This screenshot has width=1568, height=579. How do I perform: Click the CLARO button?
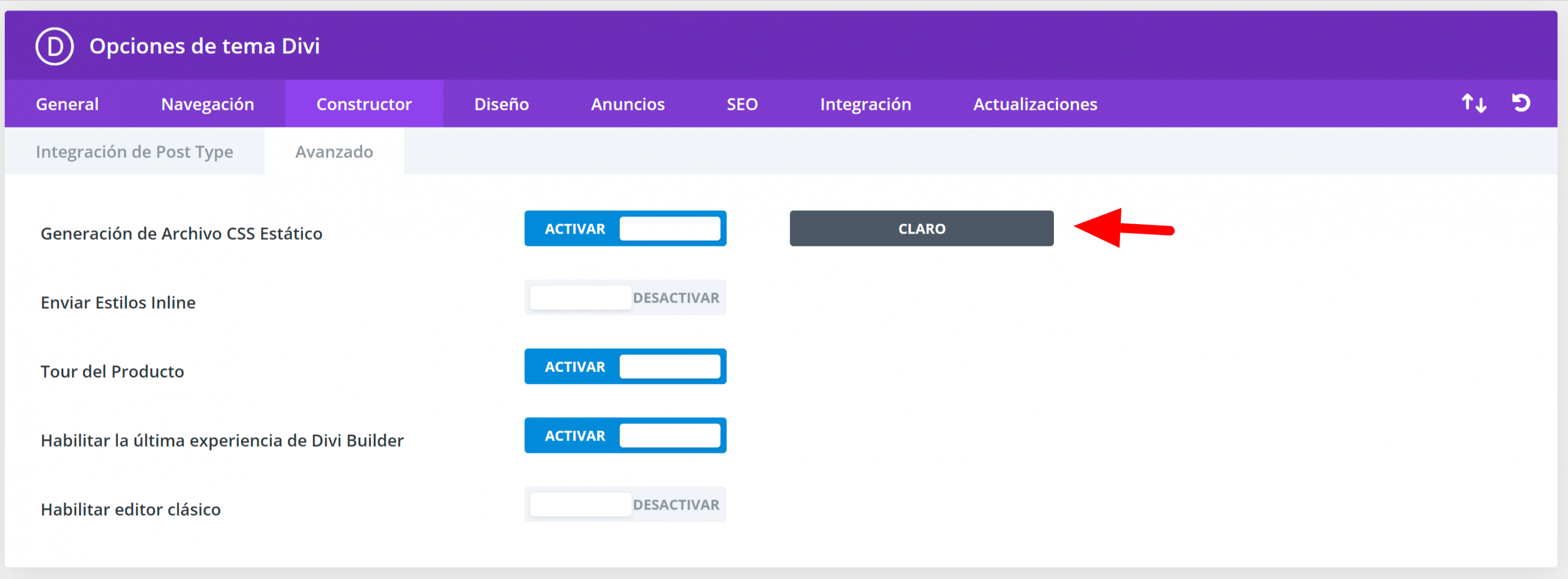922,228
